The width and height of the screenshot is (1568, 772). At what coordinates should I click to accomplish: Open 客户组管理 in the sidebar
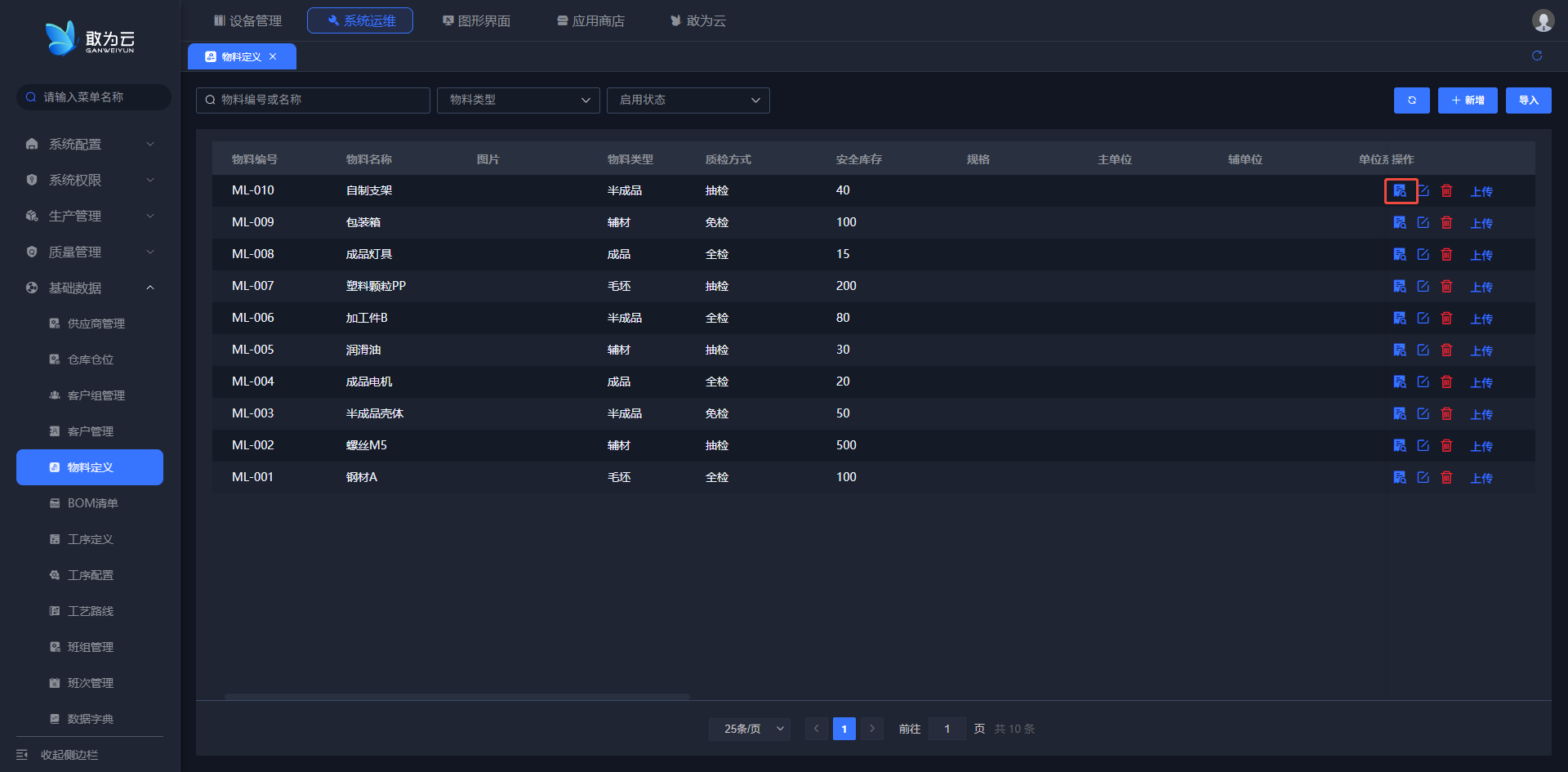click(x=90, y=396)
